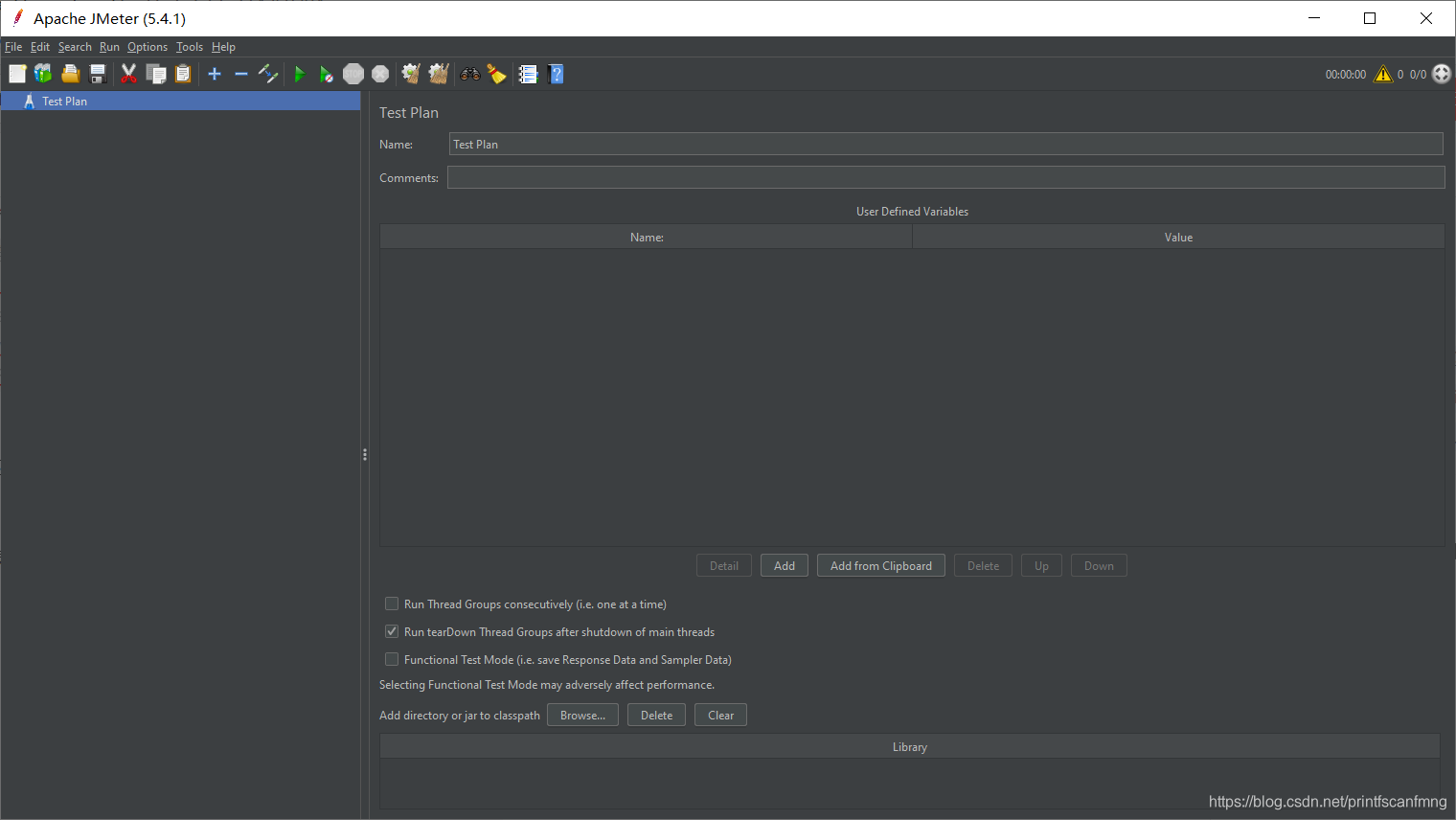Toggle Run tearDown Thread Groups checkbox
This screenshot has height=820, width=1456.
click(392, 631)
